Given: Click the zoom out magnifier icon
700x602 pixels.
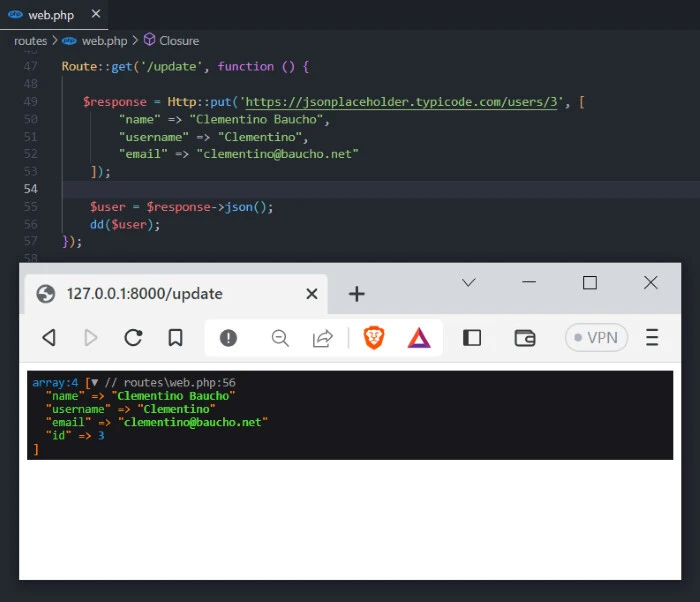Looking at the screenshot, I should (x=280, y=338).
